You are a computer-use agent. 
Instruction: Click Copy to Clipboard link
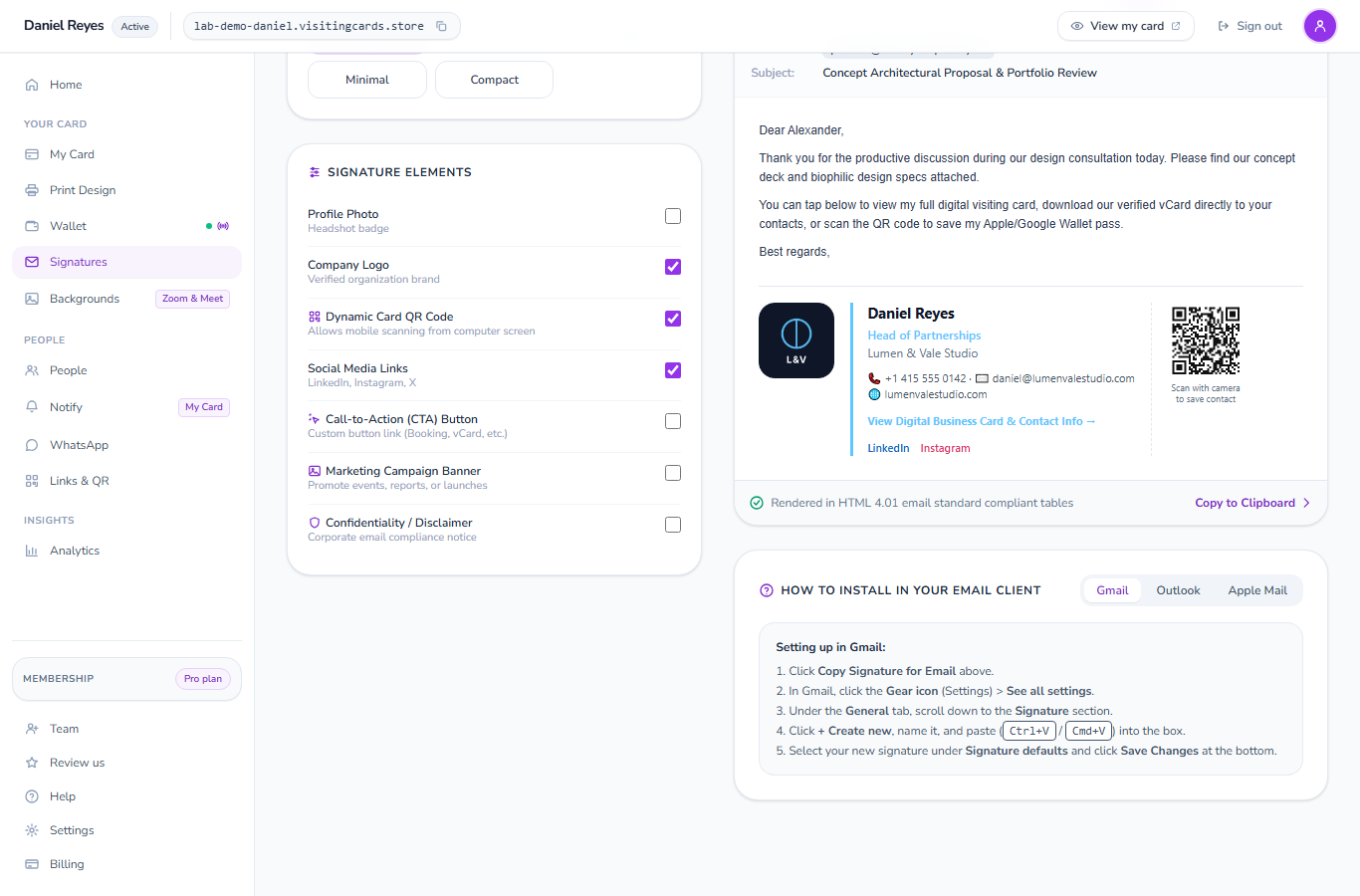coord(1252,503)
